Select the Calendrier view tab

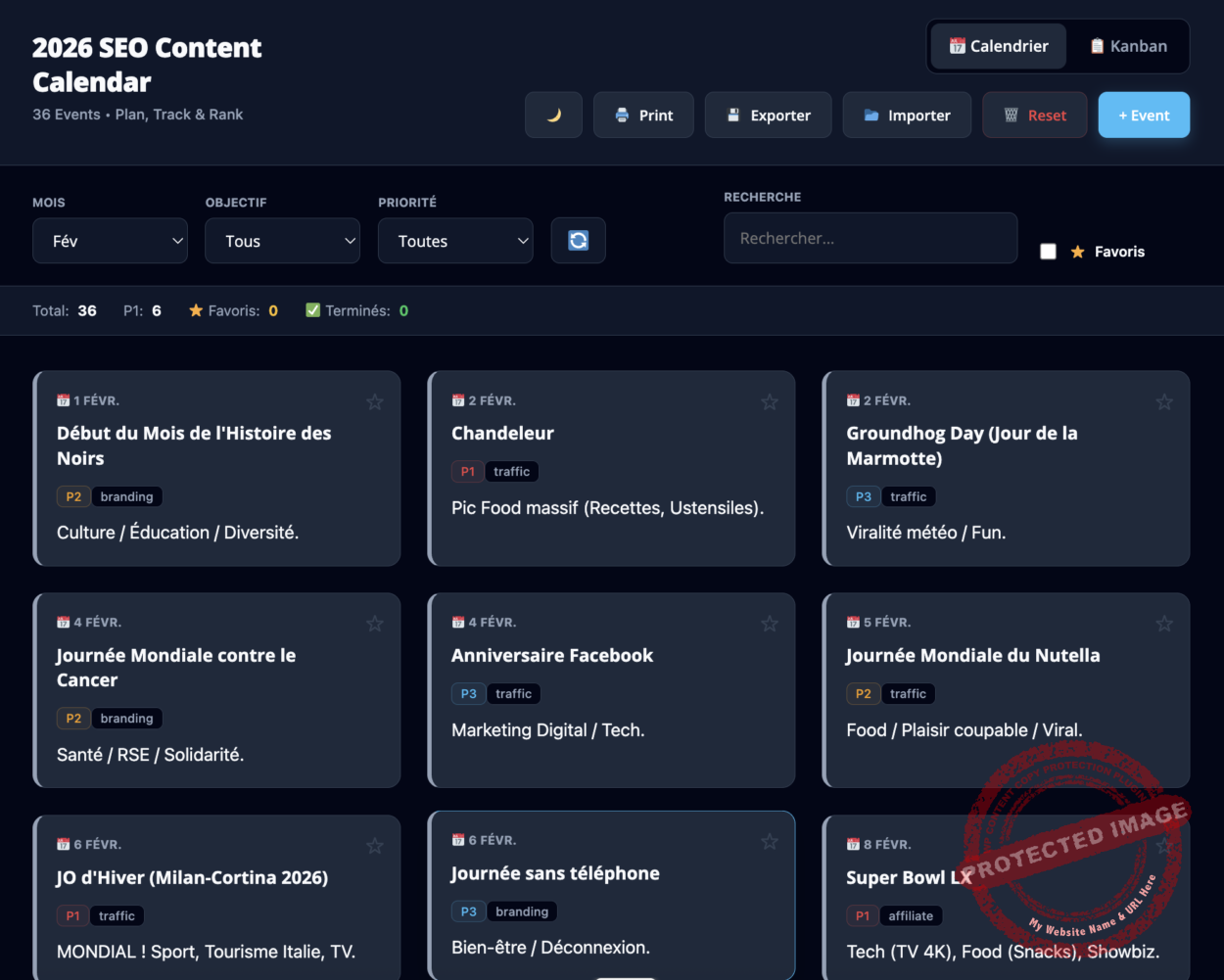coord(998,45)
